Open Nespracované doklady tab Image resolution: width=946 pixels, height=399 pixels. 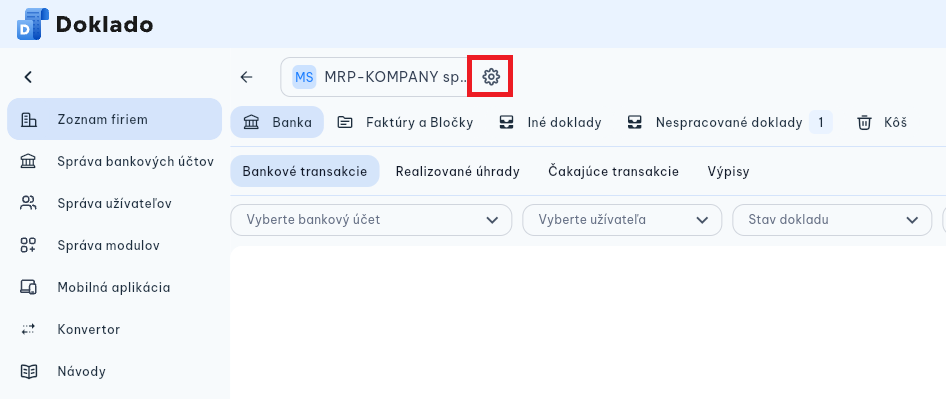(729, 123)
